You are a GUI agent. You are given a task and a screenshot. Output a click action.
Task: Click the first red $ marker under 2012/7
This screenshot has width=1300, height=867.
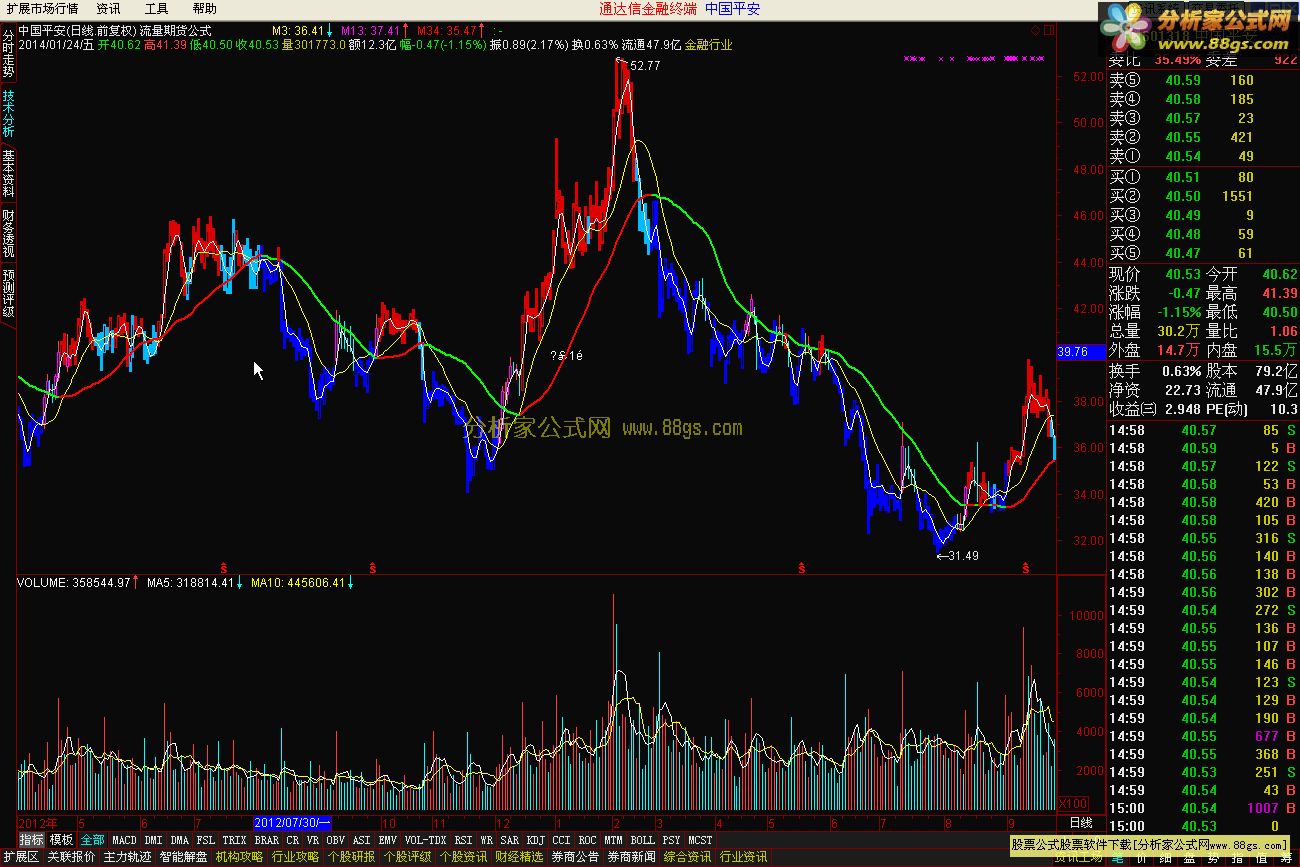point(224,567)
